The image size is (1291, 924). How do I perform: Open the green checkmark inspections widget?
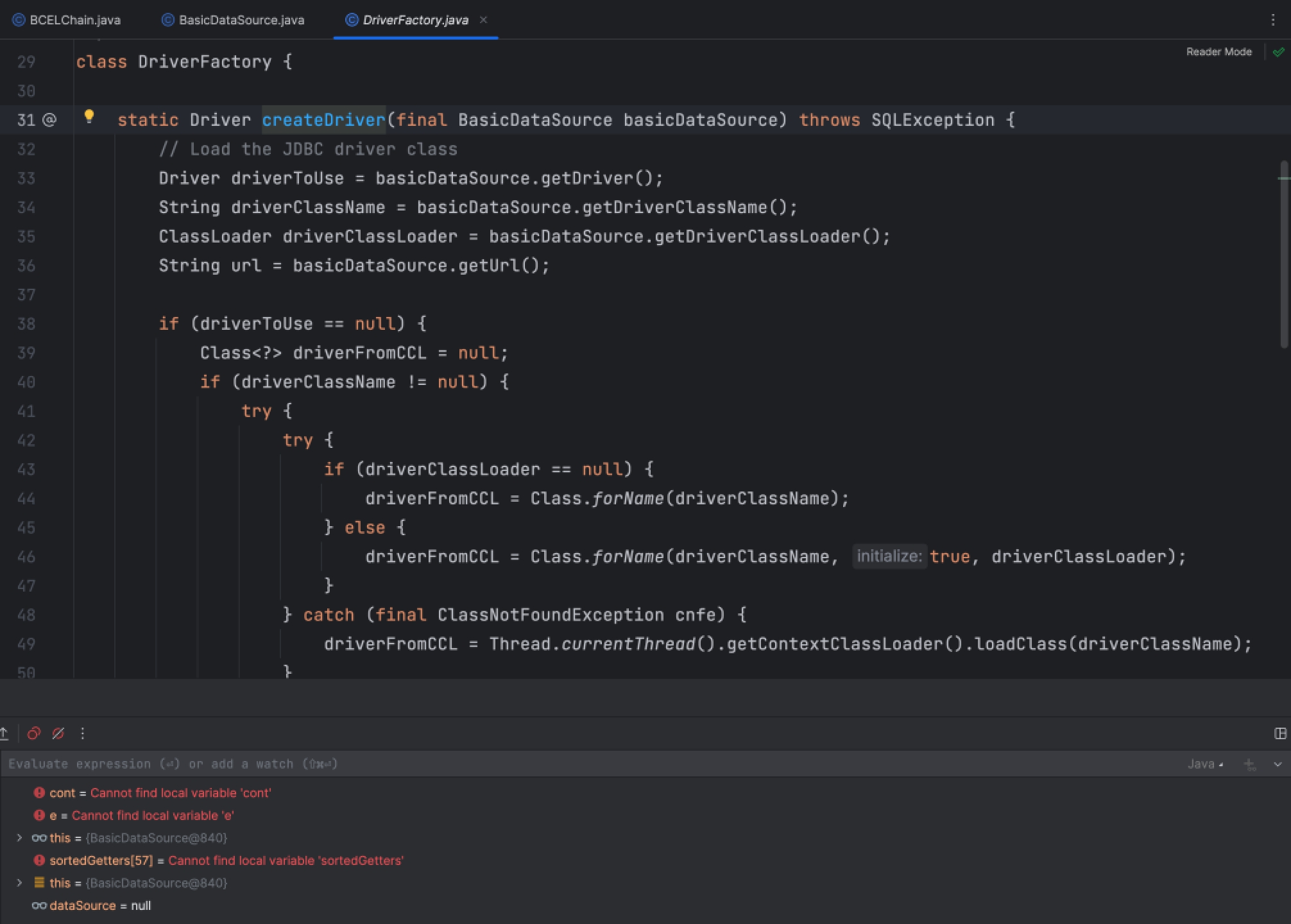1279,52
